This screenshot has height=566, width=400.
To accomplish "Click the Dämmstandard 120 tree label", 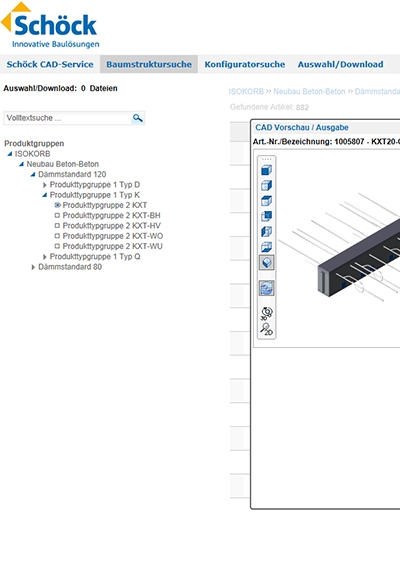I will (x=72, y=174).
